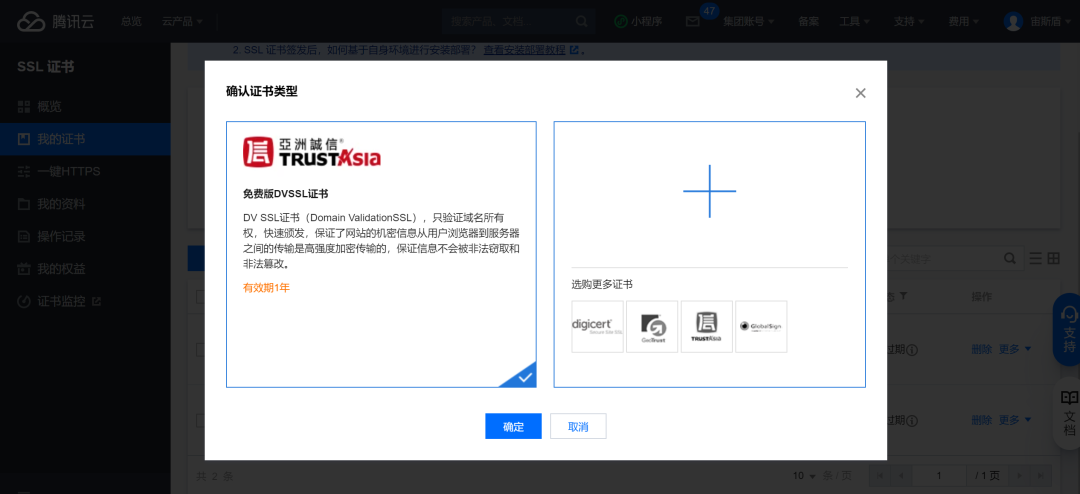Go to the next page arrow
The width and height of the screenshot is (1080, 494).
tap(1020, 475)
